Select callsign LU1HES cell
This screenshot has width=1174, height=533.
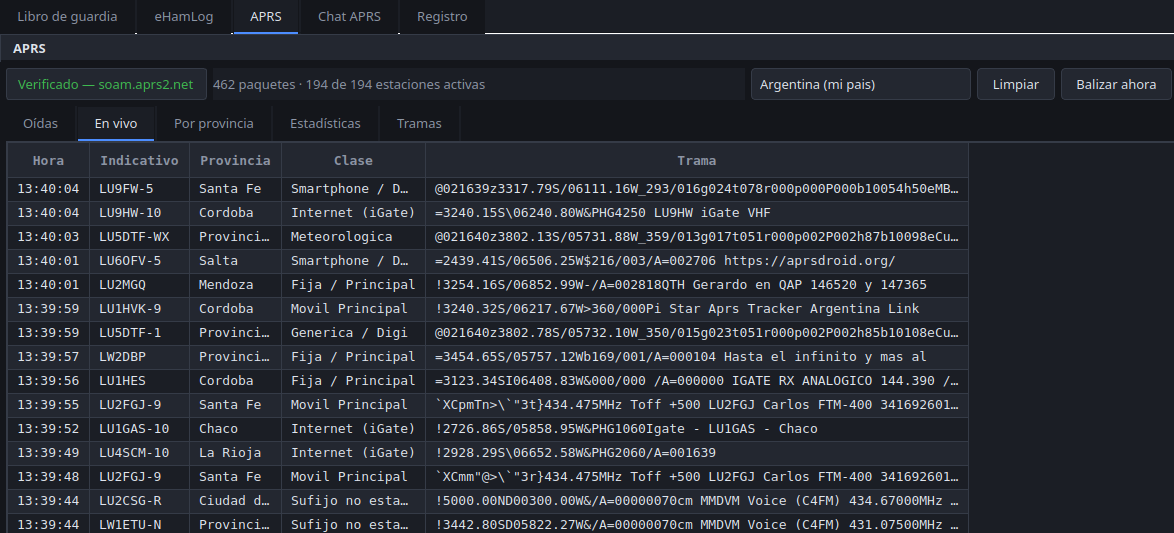pos(139,380)
